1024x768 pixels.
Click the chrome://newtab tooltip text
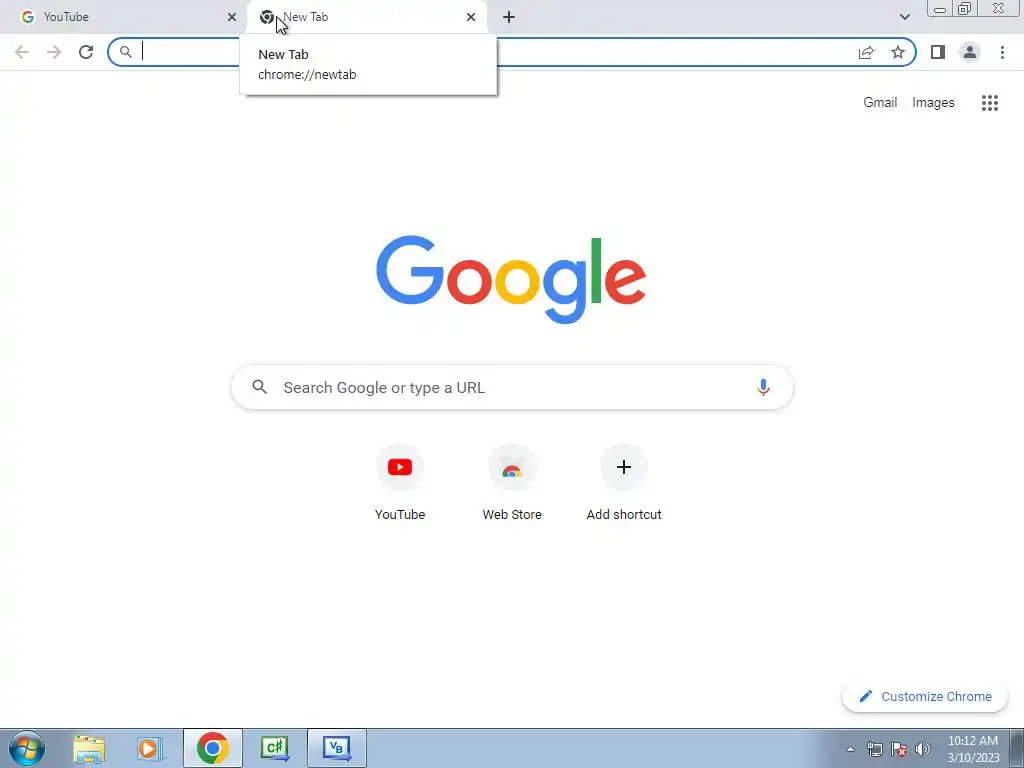[x=307, y=74]
